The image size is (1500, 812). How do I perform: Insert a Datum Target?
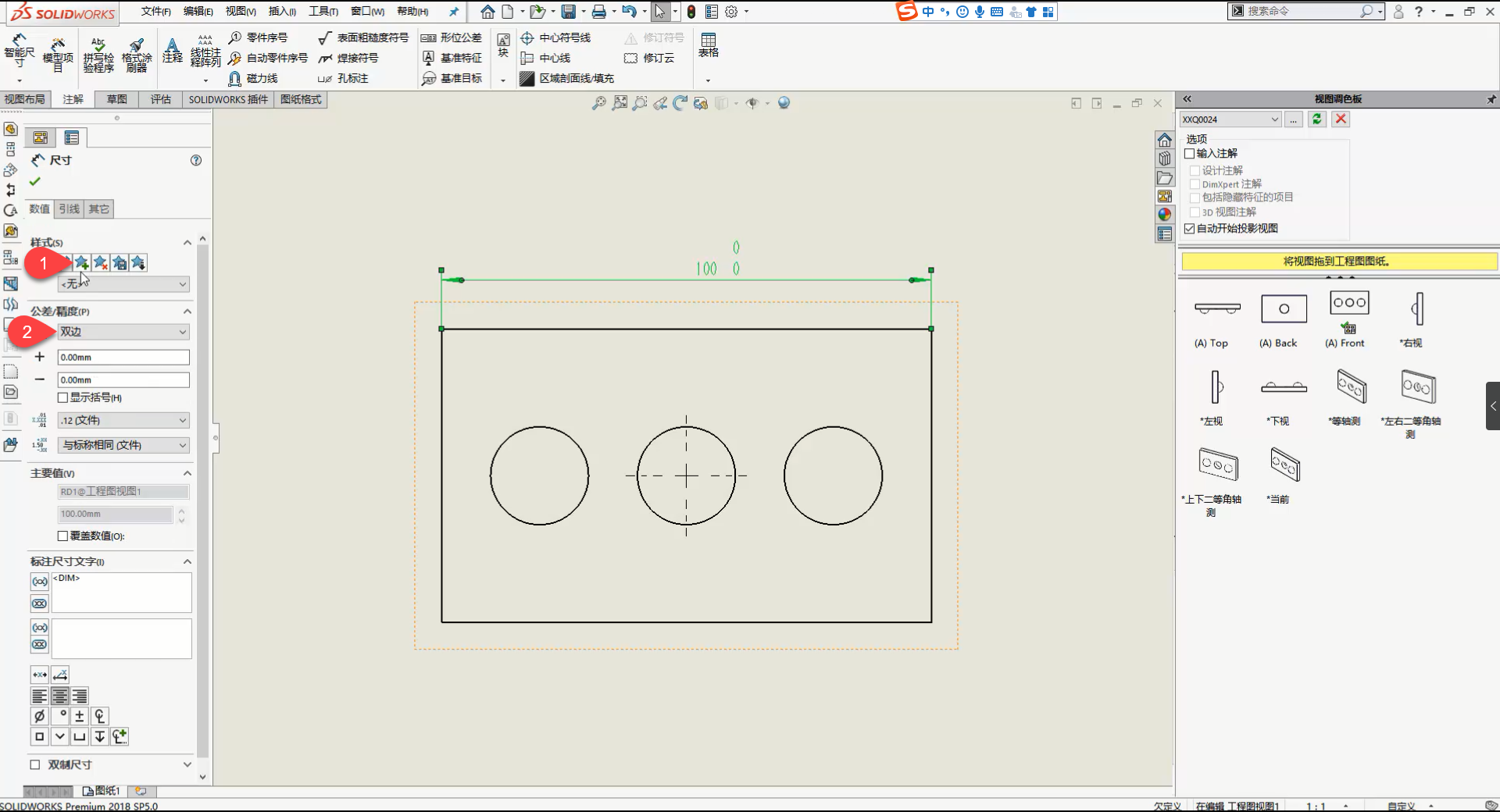452,78
